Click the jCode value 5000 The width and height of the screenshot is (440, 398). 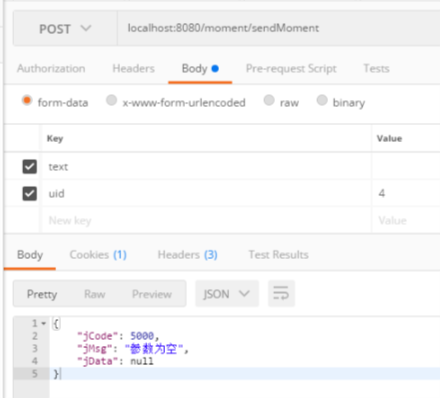click(142, 336)
